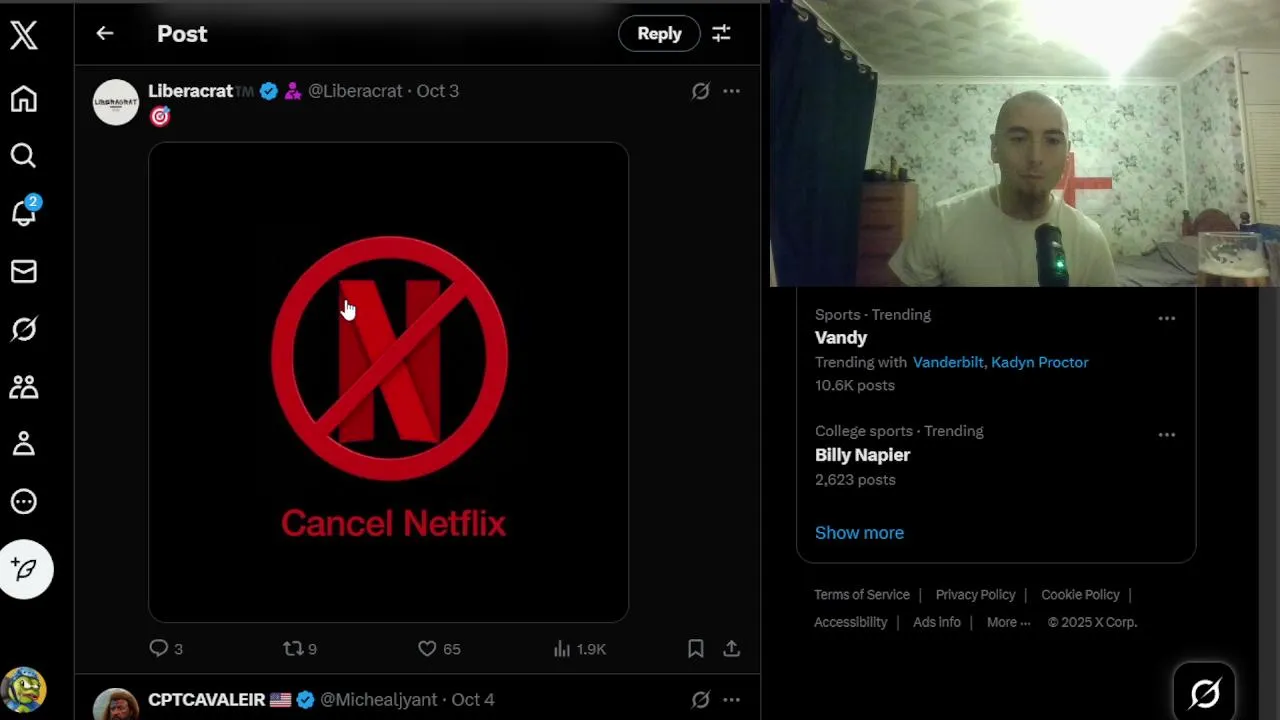Screen dimensions: 1280x720
Task: Expand the More footer menu
Action: [1008, 622]
